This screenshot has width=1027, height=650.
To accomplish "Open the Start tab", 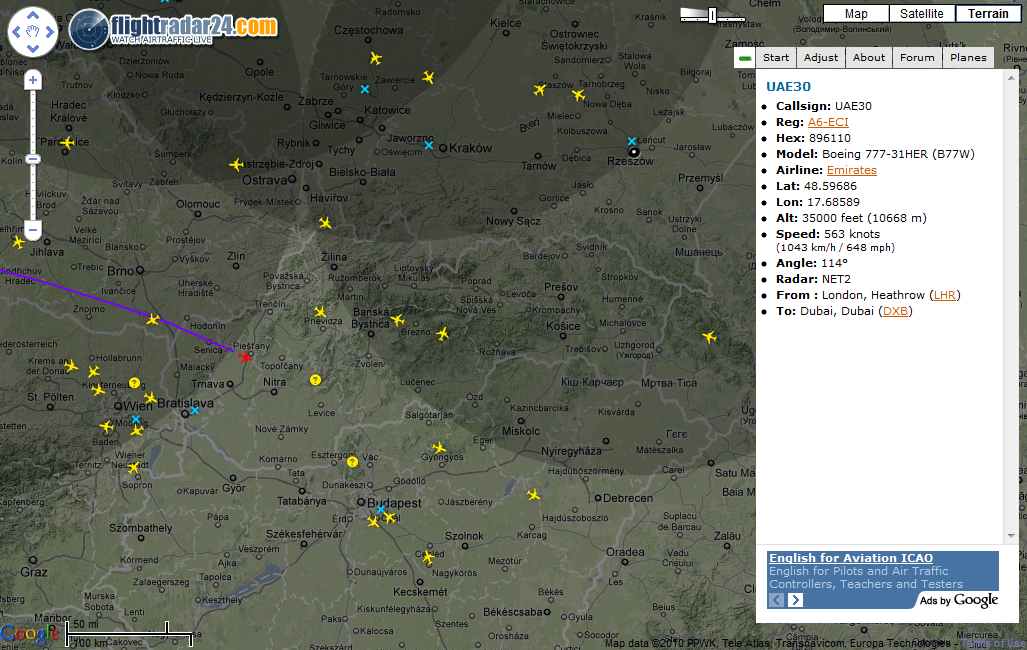I will (776, 58).
